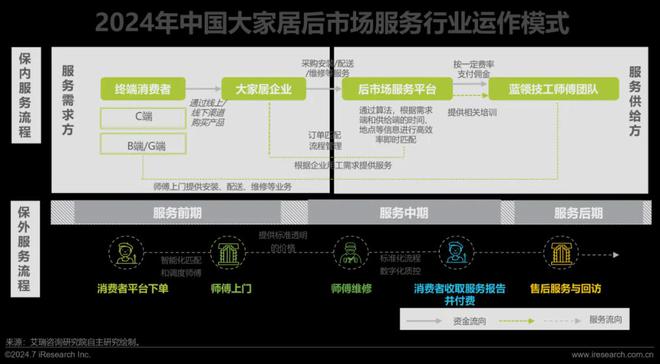Select the 终端消费者 green box

coord(143,89)
